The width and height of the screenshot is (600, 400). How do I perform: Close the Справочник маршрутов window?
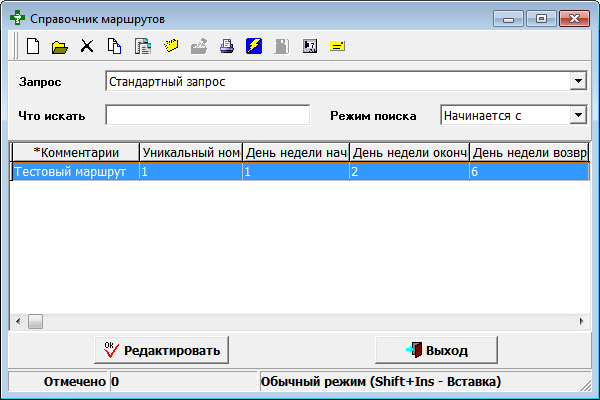tap(574, 19)
